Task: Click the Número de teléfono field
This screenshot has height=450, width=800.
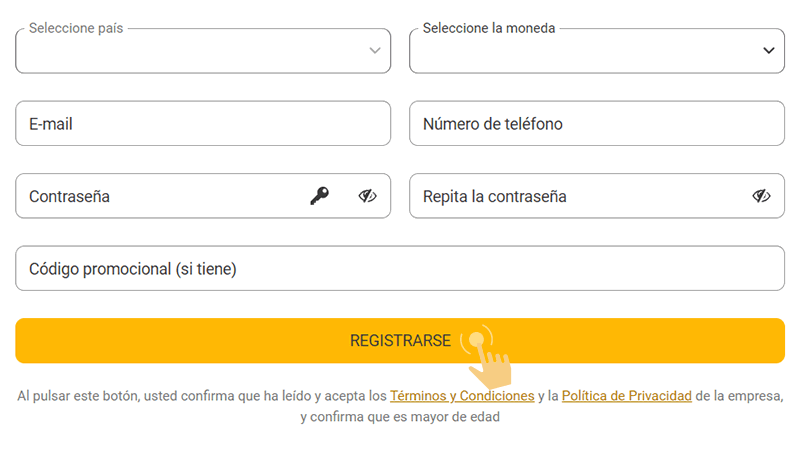Action: pyautogui.click(x=597, y=124)
